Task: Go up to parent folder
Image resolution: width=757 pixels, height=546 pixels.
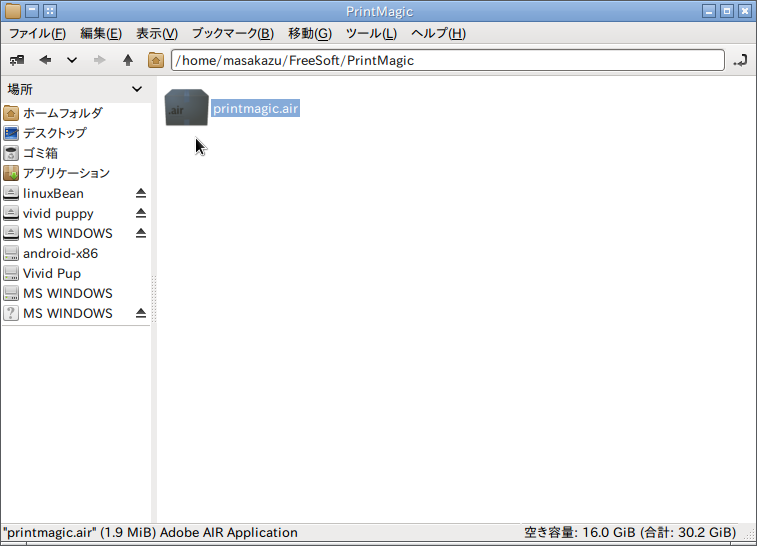Action: (128, 60)
